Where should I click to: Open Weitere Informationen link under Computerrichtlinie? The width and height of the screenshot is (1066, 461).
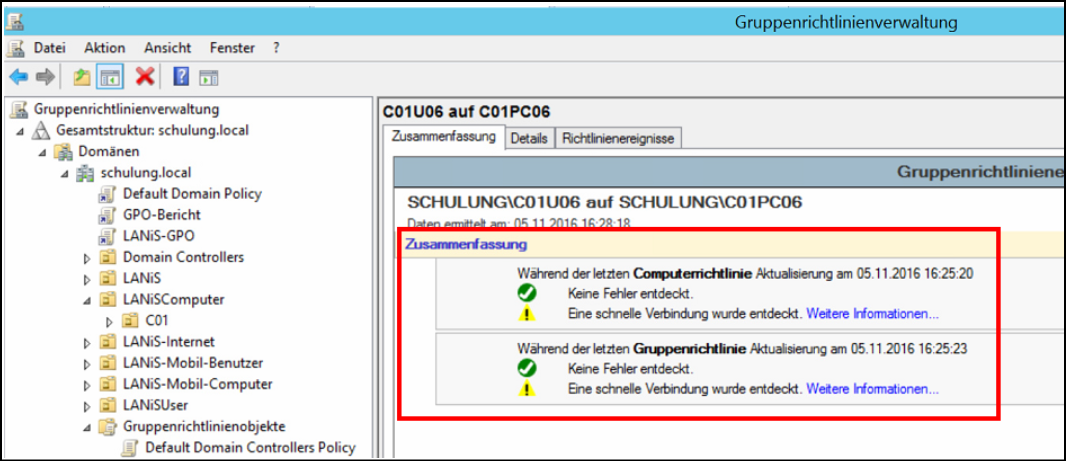872,314
